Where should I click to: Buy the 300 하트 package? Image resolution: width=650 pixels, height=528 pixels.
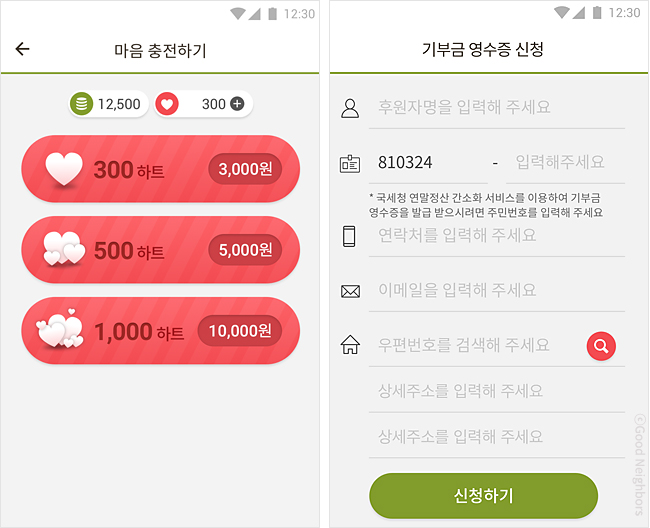click(x=160, y=170)
